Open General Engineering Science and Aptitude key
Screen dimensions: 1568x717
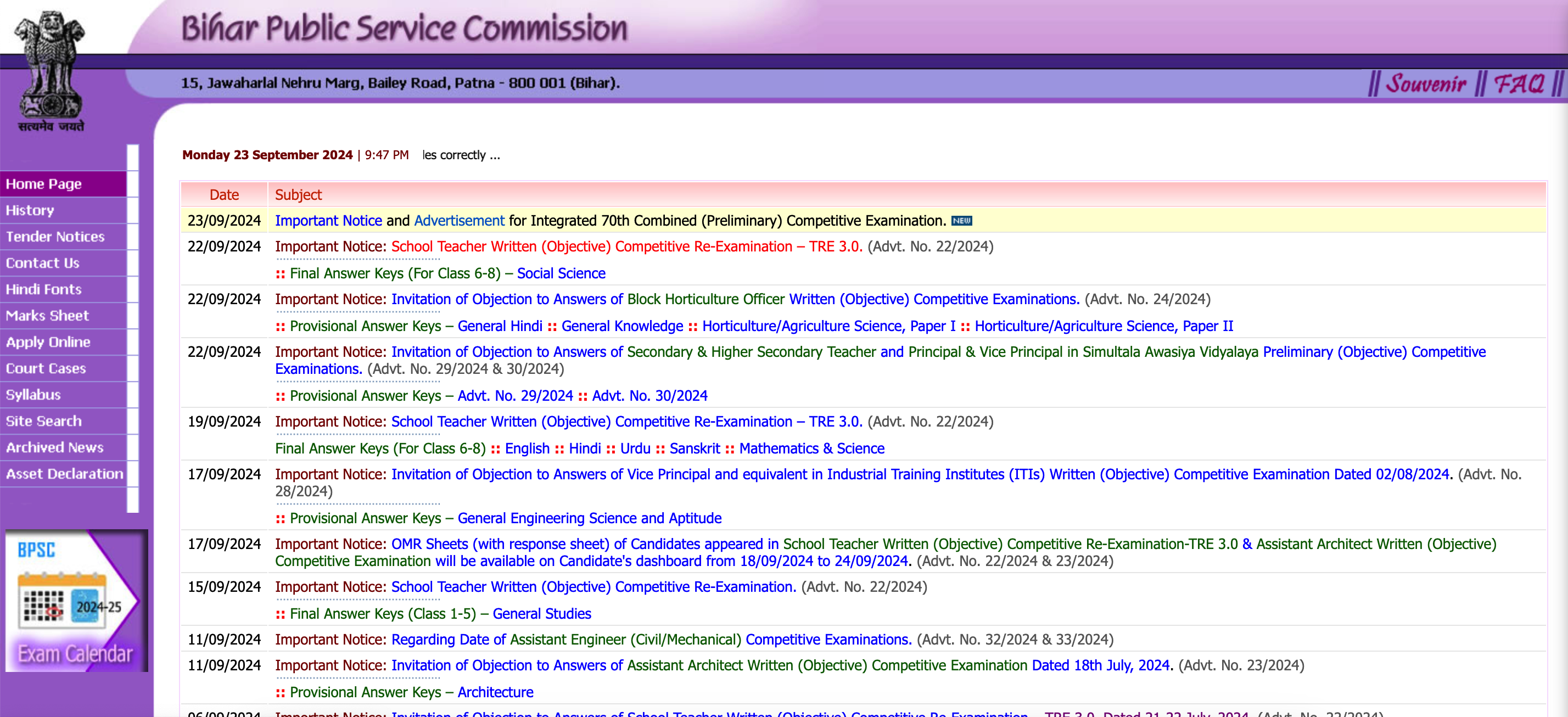[589, 518]
